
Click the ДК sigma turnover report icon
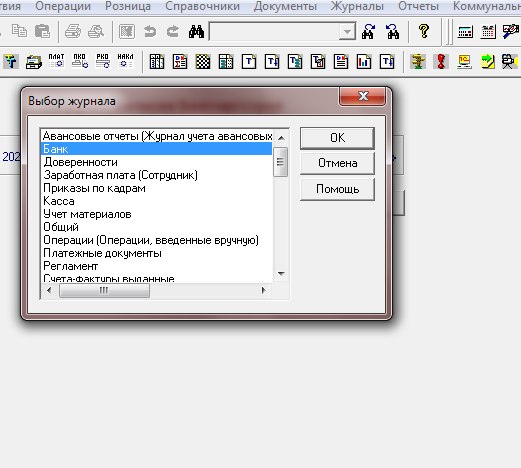tap(180, 62)
